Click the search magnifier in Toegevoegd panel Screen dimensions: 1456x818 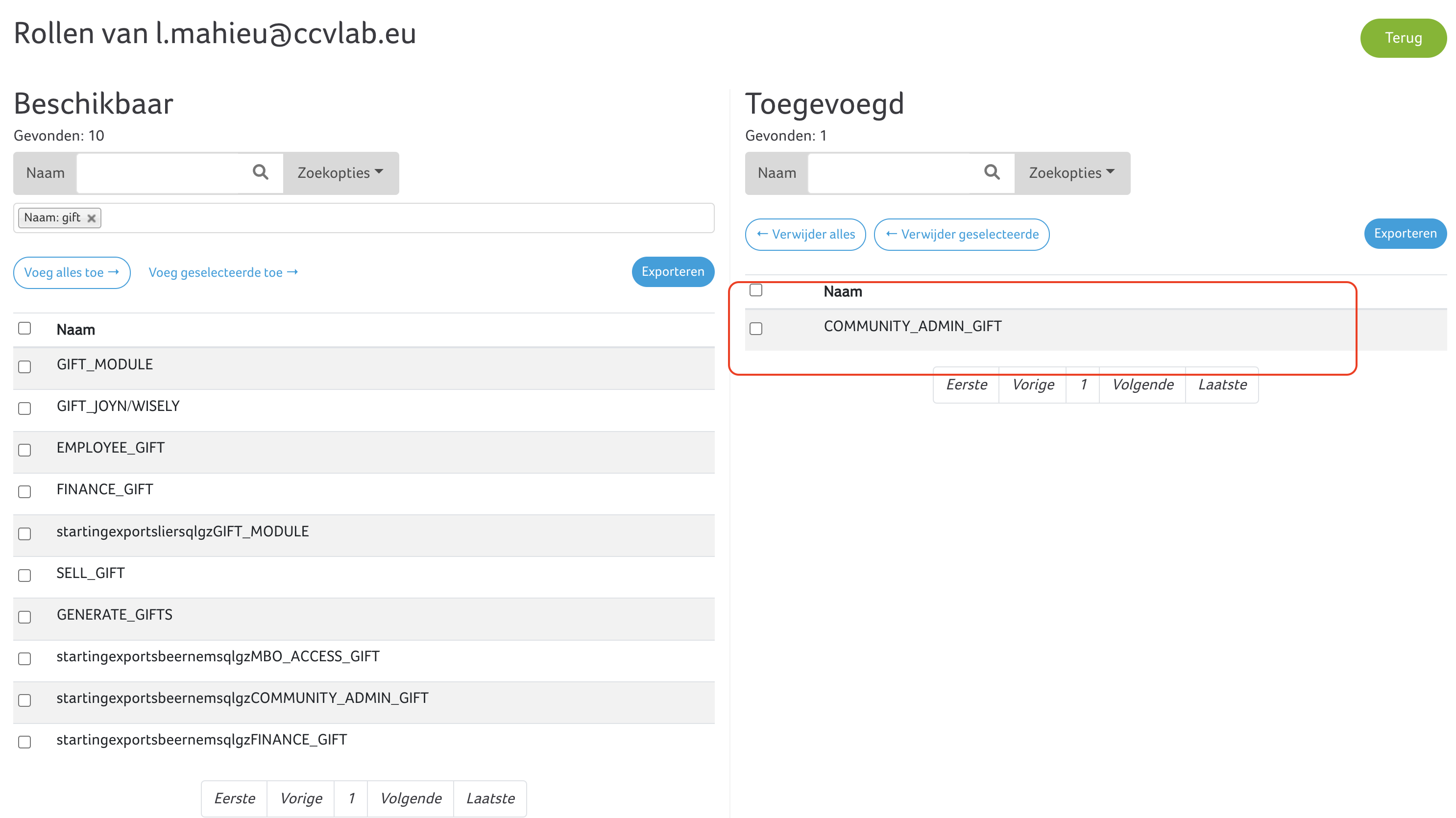point(992,172)
